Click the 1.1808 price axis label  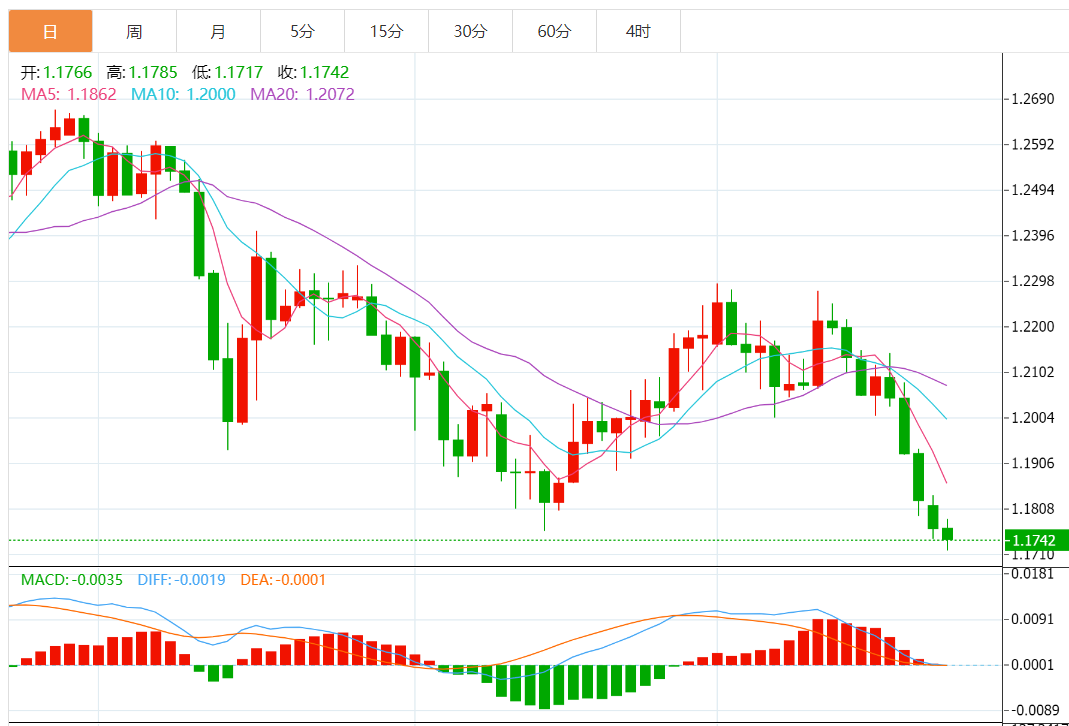pyautogui.click(x=1033, y=509)
